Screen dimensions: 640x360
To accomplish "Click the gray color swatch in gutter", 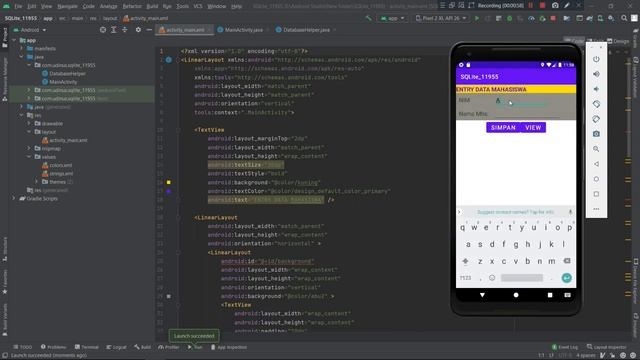I will pos(169,296).
